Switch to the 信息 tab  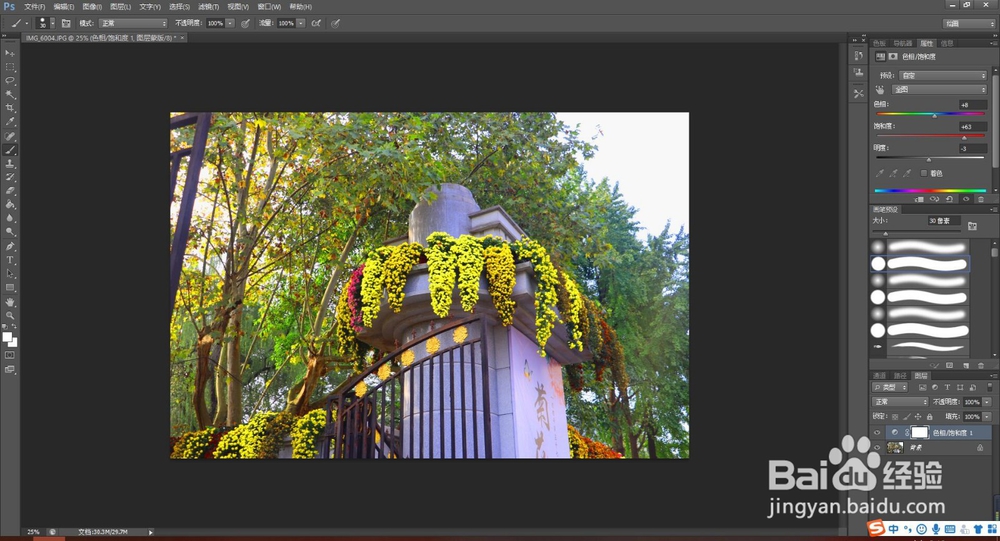click(946, 43)
